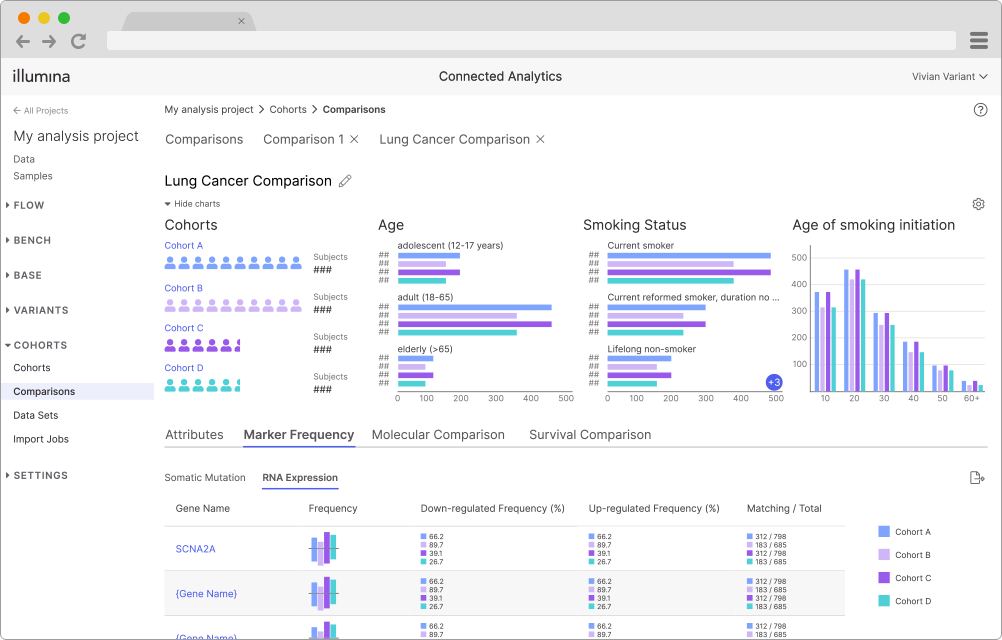Close the Comparison 1 tab
1002x640 pixels.
click(x=355, y=139)
